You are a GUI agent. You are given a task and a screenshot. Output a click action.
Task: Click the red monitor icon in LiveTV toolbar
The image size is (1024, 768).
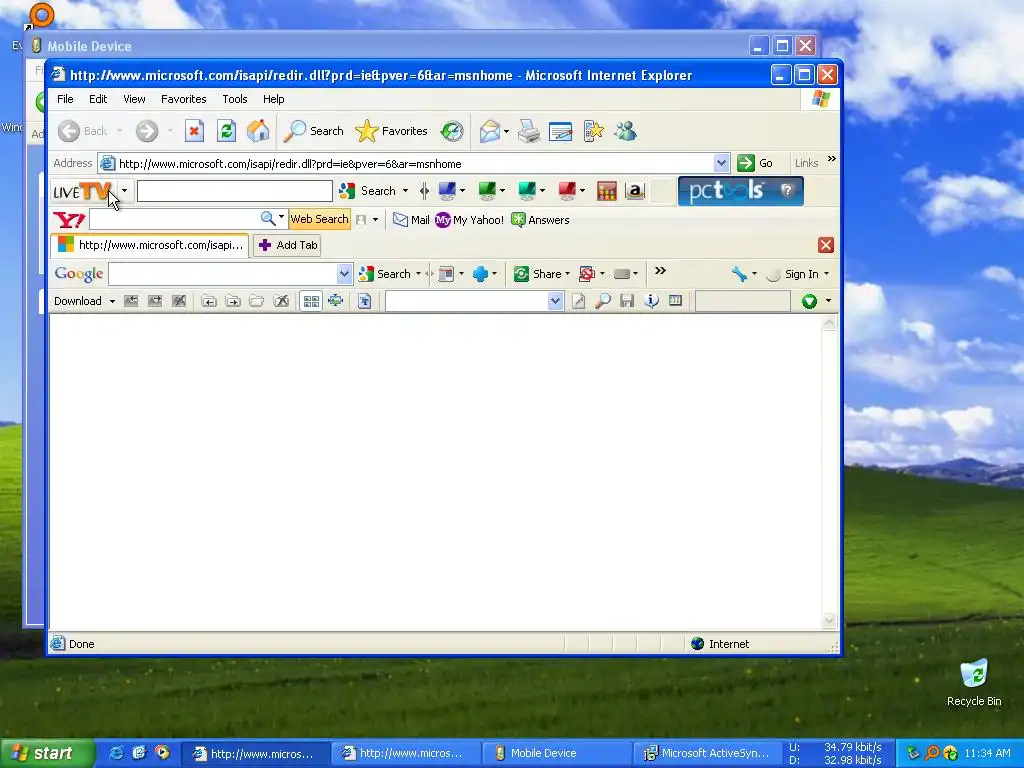567,191
